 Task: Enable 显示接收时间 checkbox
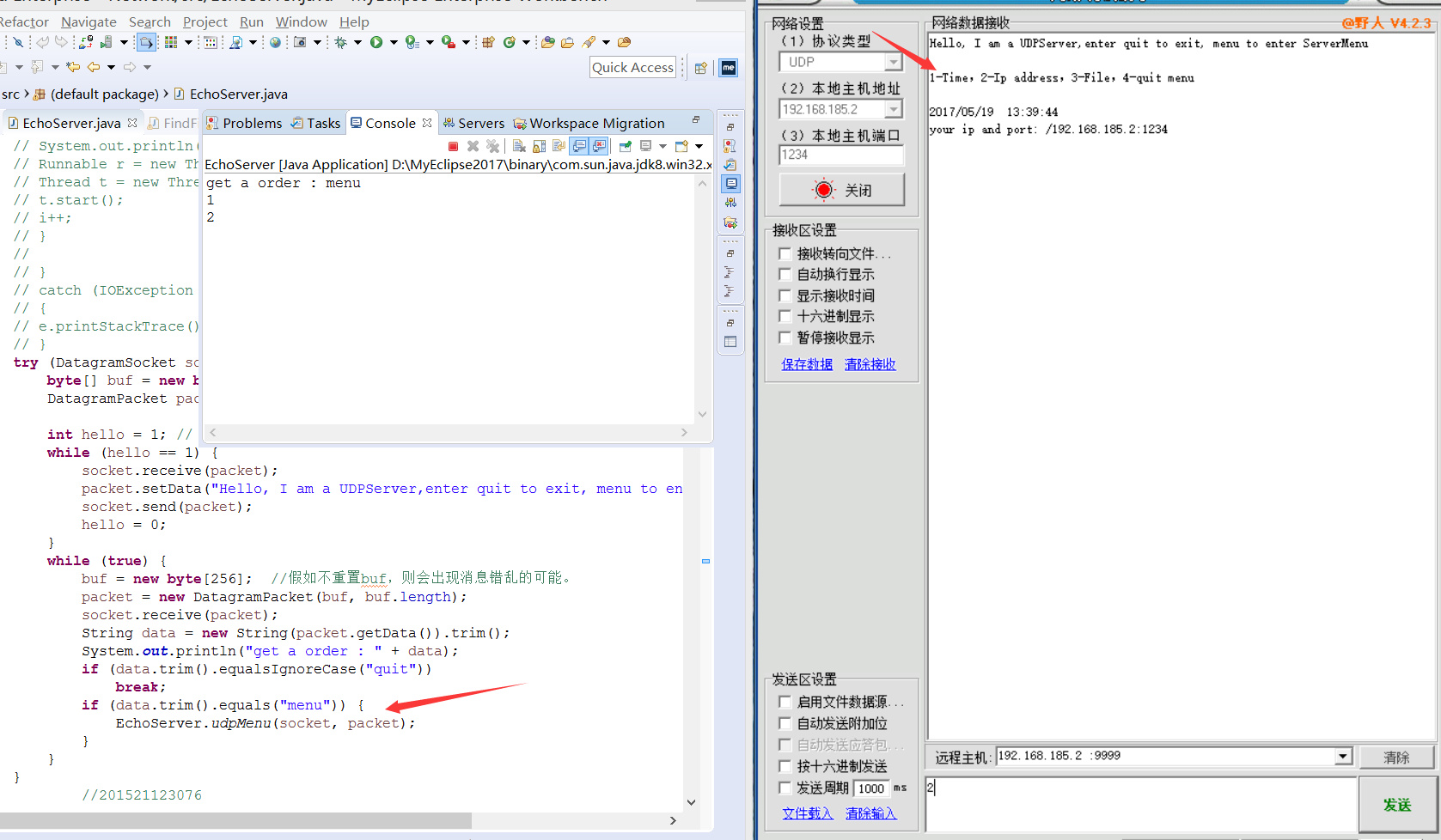pos(785,295)
